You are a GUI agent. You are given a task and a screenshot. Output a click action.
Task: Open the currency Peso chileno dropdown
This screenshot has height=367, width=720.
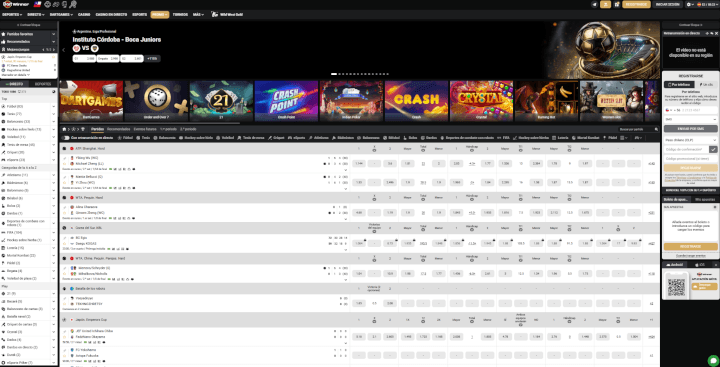tap(691, 140)
